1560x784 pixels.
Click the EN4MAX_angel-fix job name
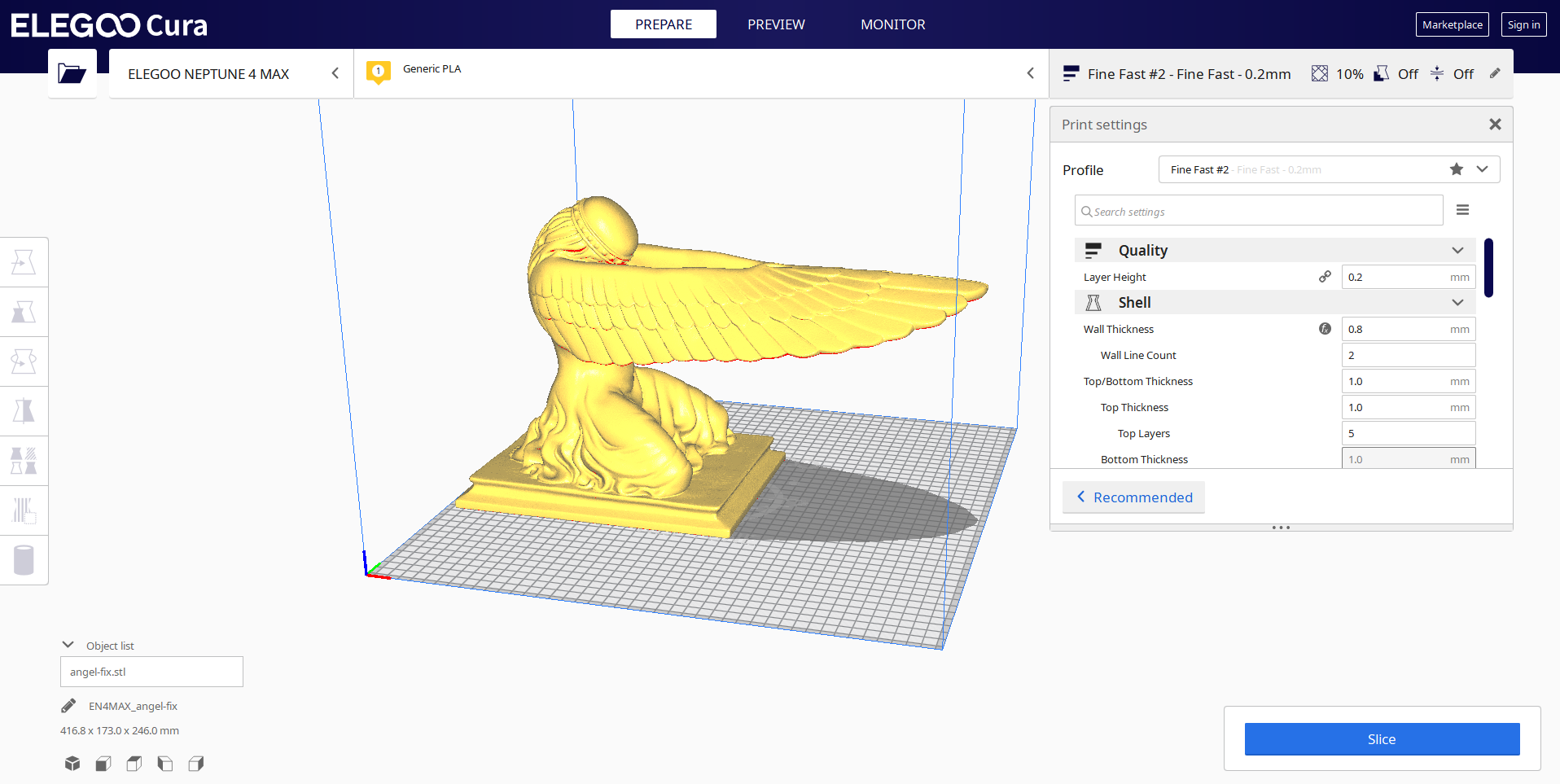point(133,706)
